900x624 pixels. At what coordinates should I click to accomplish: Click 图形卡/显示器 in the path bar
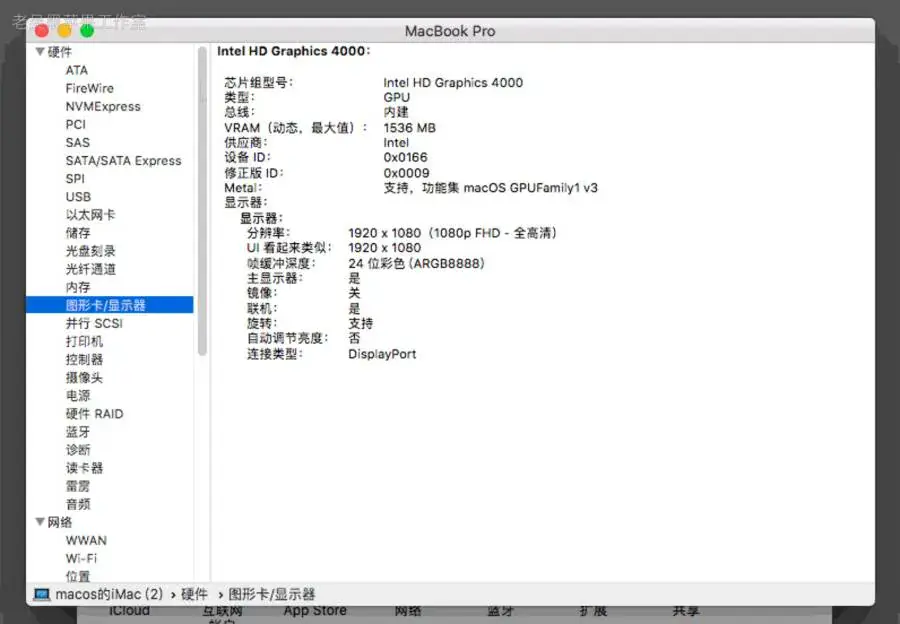point(271,594)
